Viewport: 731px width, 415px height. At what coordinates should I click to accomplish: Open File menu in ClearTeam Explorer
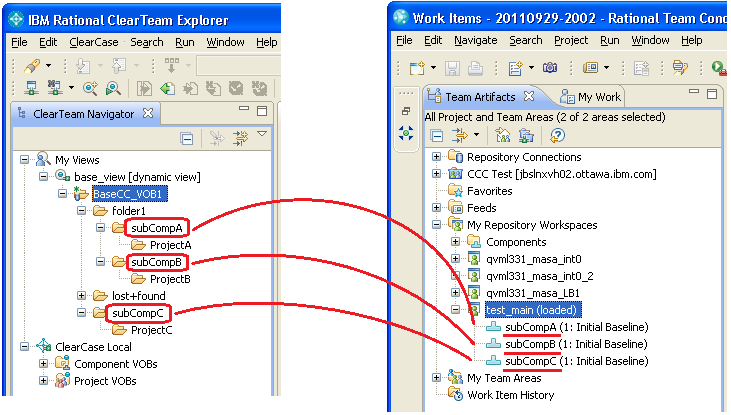click(19, 42)
